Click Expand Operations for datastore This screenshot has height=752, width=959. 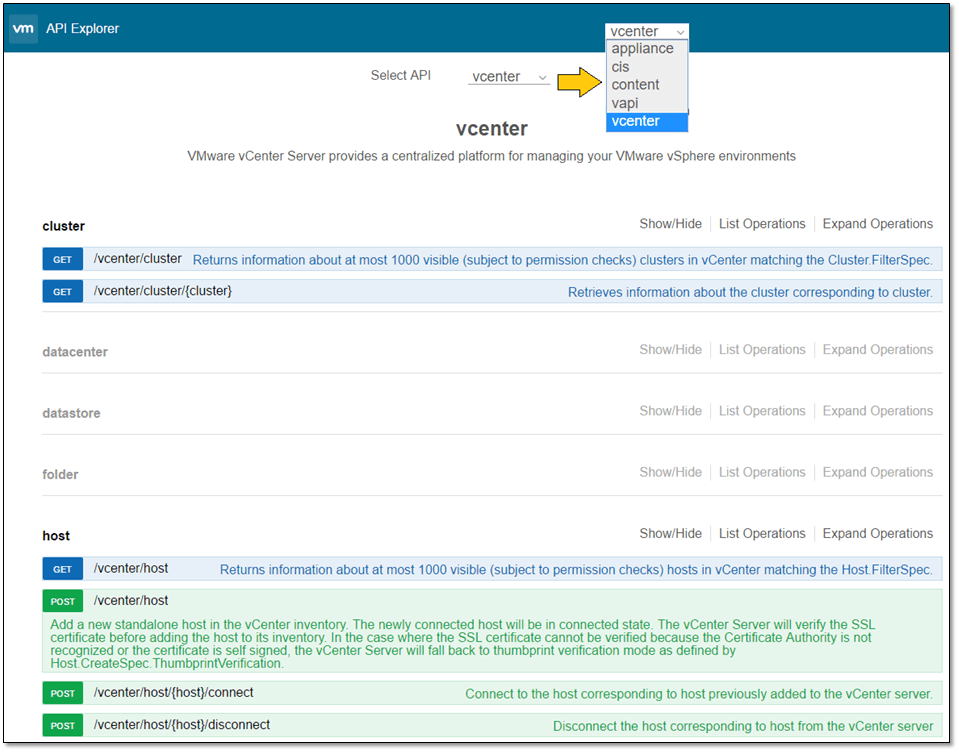pyautogui.click(x=877, y=411)
